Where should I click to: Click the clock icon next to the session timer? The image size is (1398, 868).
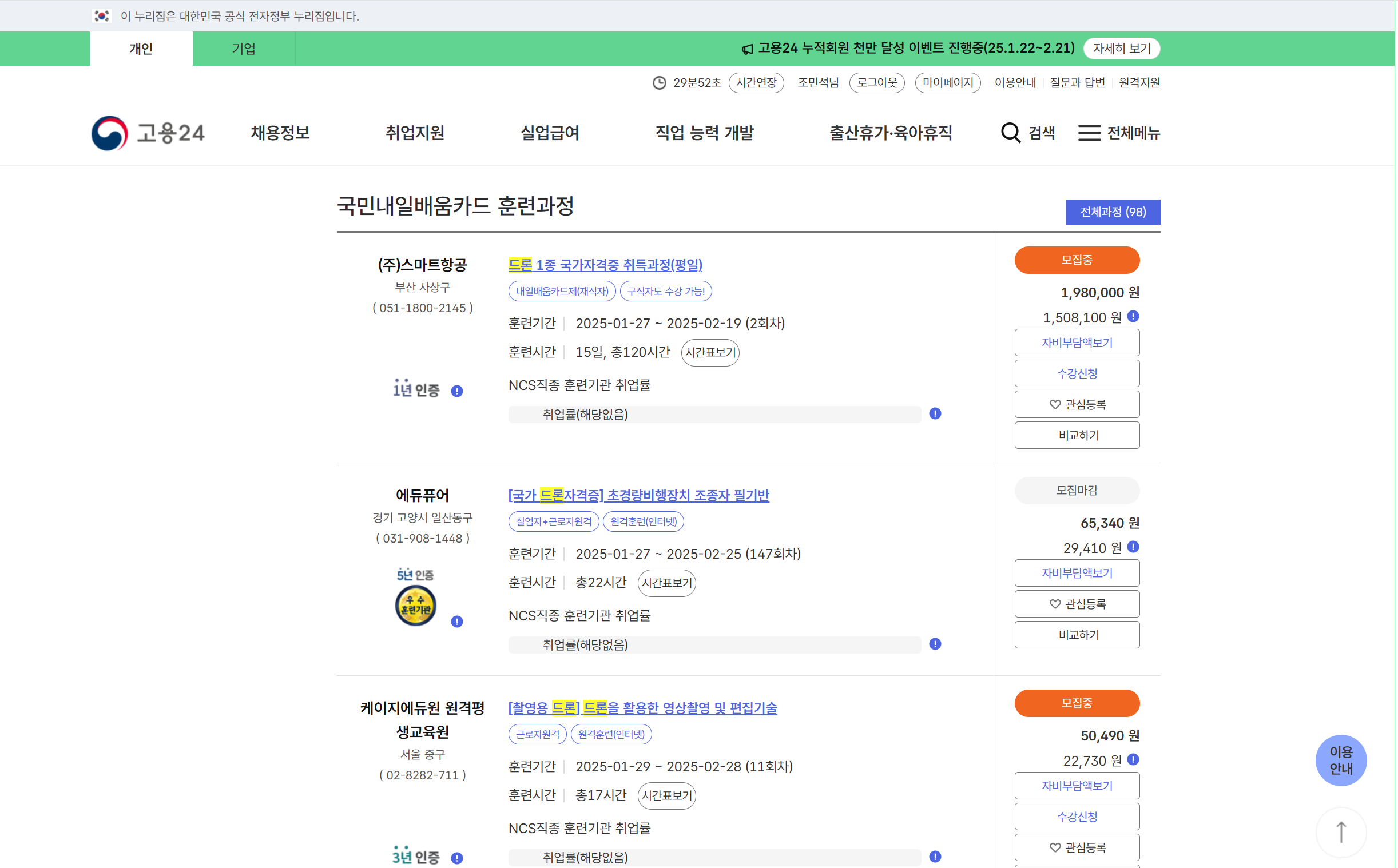coord(658,83)
